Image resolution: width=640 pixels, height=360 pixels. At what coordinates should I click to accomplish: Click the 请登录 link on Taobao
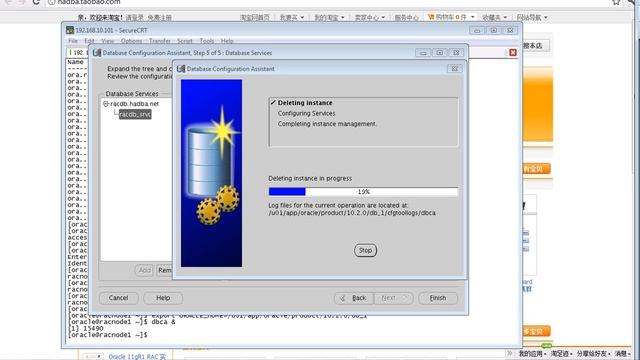(x=135, y=18)
